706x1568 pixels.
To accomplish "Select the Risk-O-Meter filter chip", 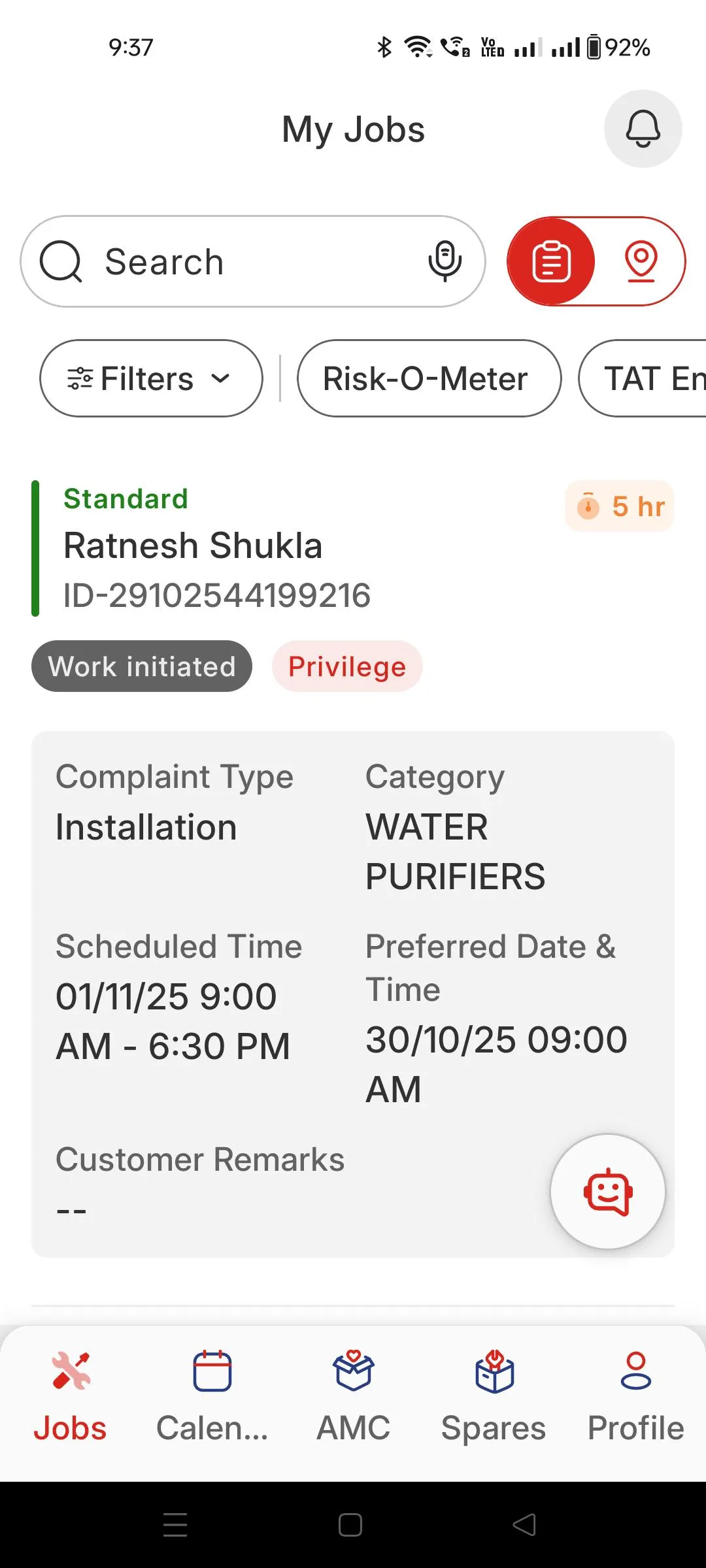I will (x=429, y=378).
